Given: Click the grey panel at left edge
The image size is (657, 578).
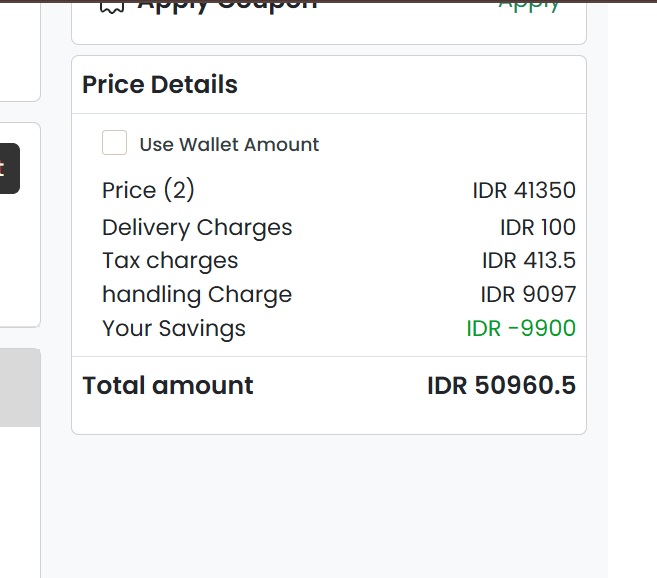Looking at the screenshot, I should coord(20,388).
